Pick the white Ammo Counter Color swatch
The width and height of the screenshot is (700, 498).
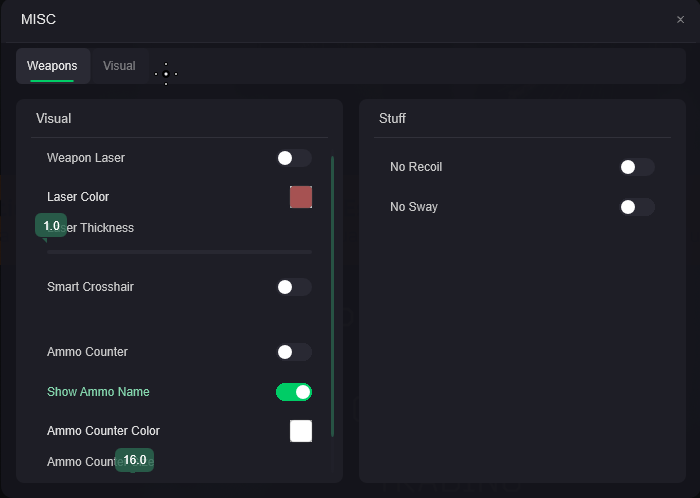pos(301,431)
